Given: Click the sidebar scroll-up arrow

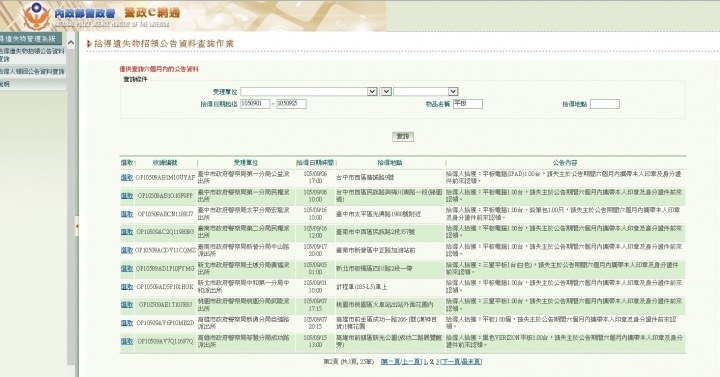Looking at the screenshot, I should tap(71, 43).
